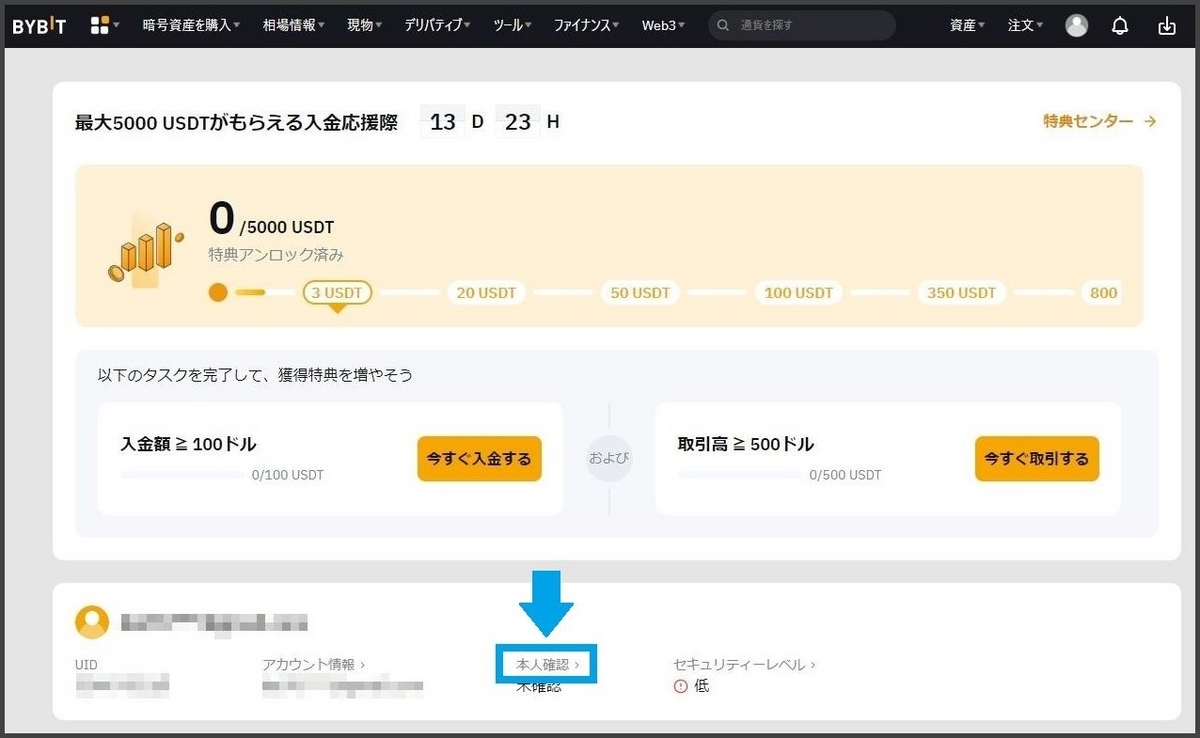Click the 0/100 USDT progress text
The image size is (1200, 738).
[288, 475]
